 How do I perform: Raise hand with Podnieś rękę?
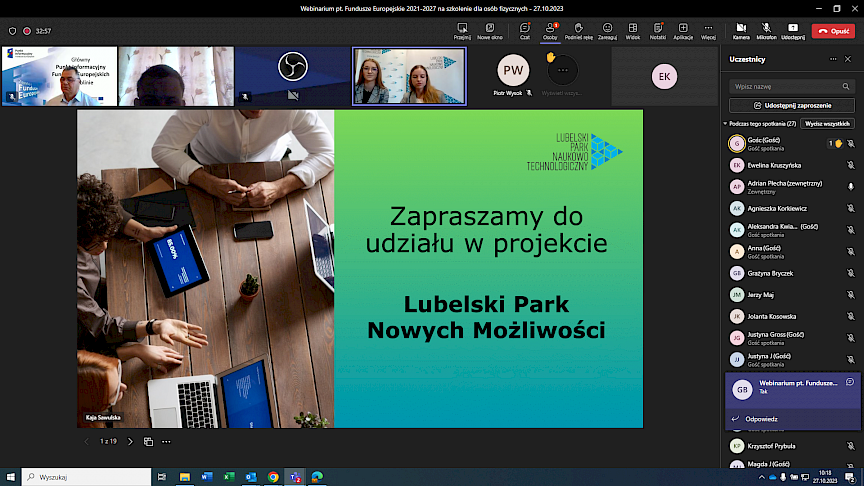[579, 31]
